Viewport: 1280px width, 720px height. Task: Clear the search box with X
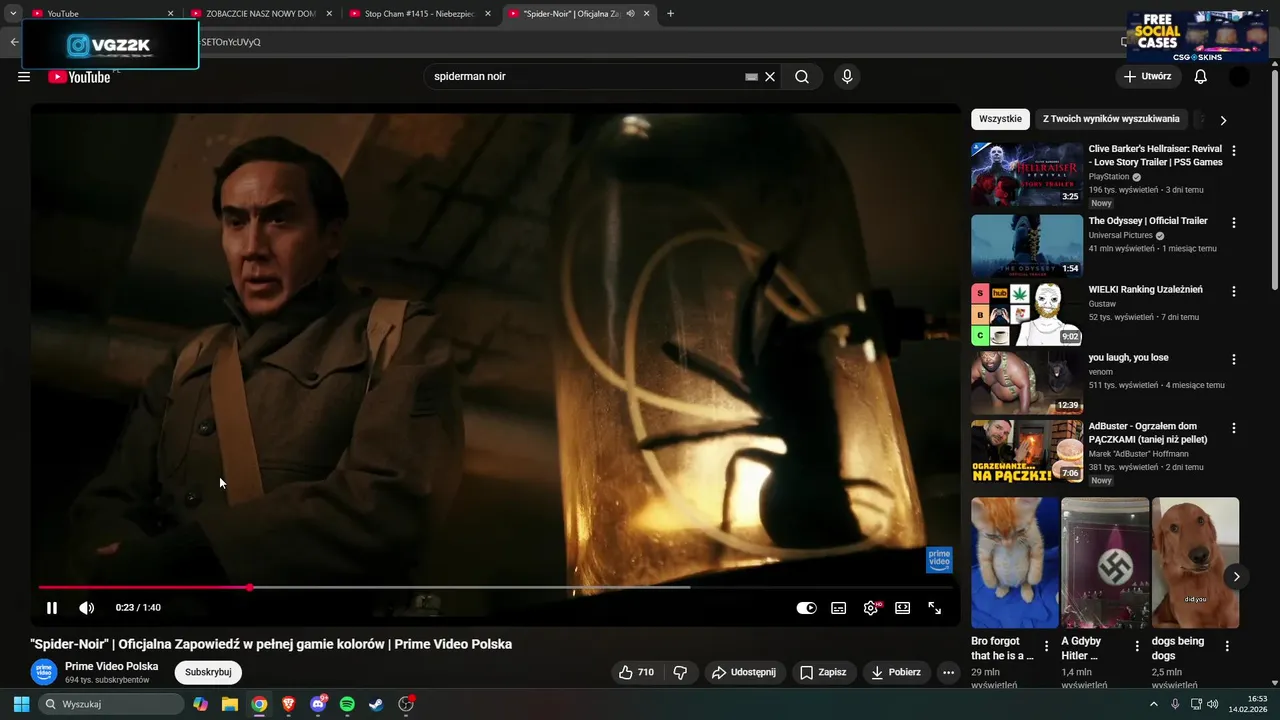[770, 77]
